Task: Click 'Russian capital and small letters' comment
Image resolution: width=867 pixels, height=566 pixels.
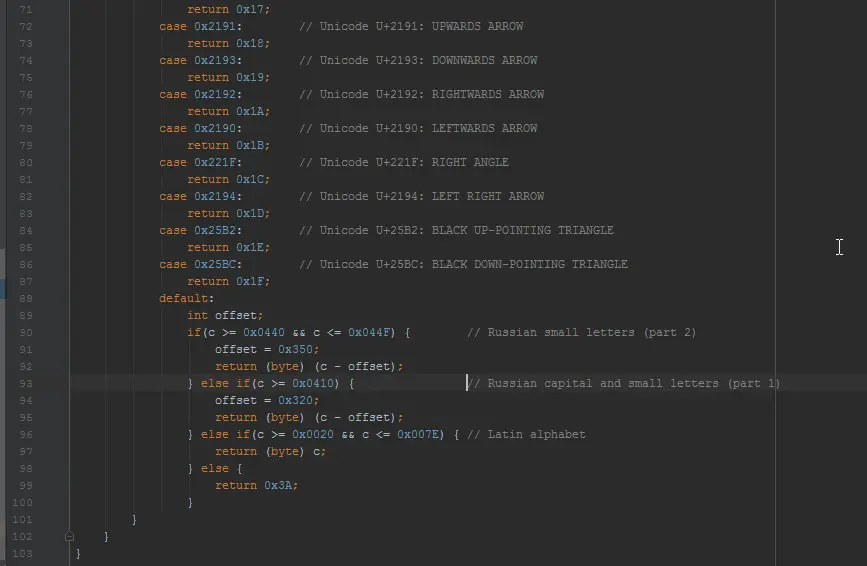Action: click(603, 384)
